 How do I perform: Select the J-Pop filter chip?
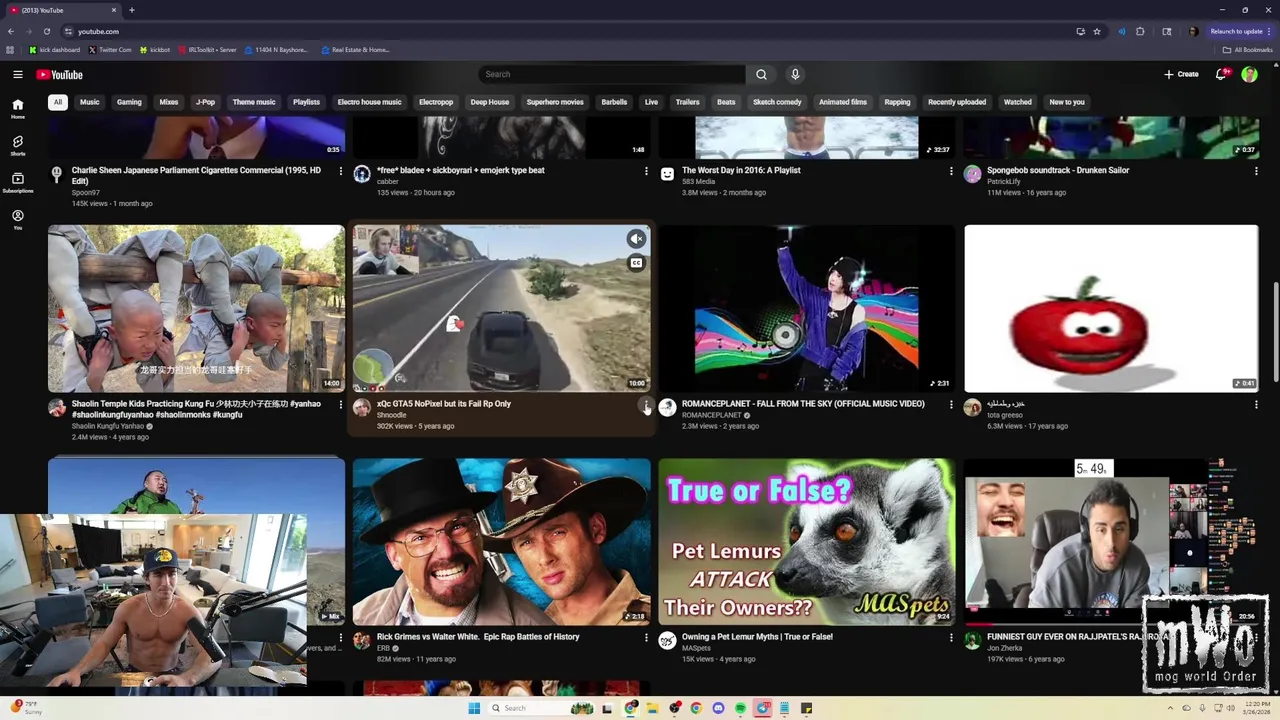point(206,102)
